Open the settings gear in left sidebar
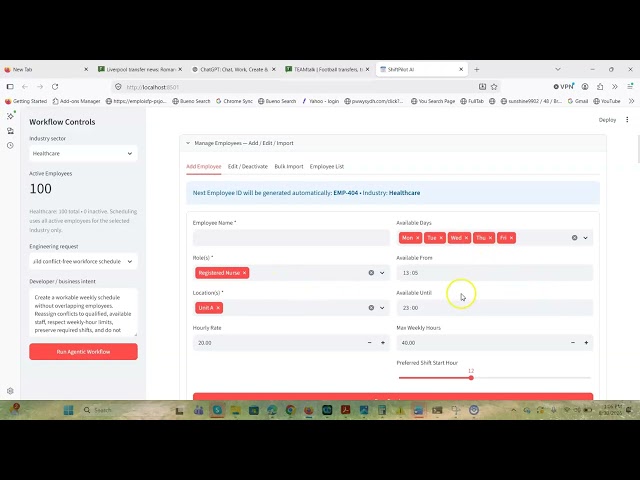The height and width of the screenshot is (480, 640). (10, 391)
